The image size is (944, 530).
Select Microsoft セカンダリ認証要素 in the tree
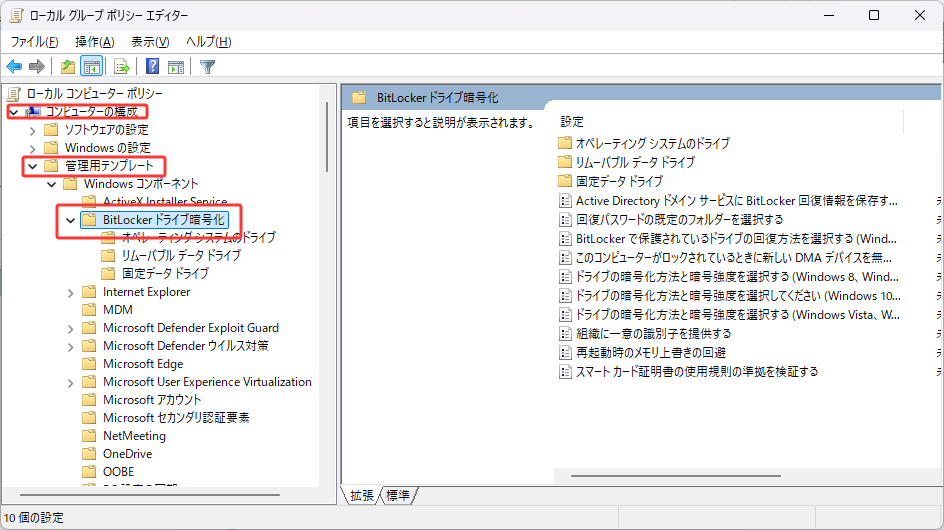(176, 418)
